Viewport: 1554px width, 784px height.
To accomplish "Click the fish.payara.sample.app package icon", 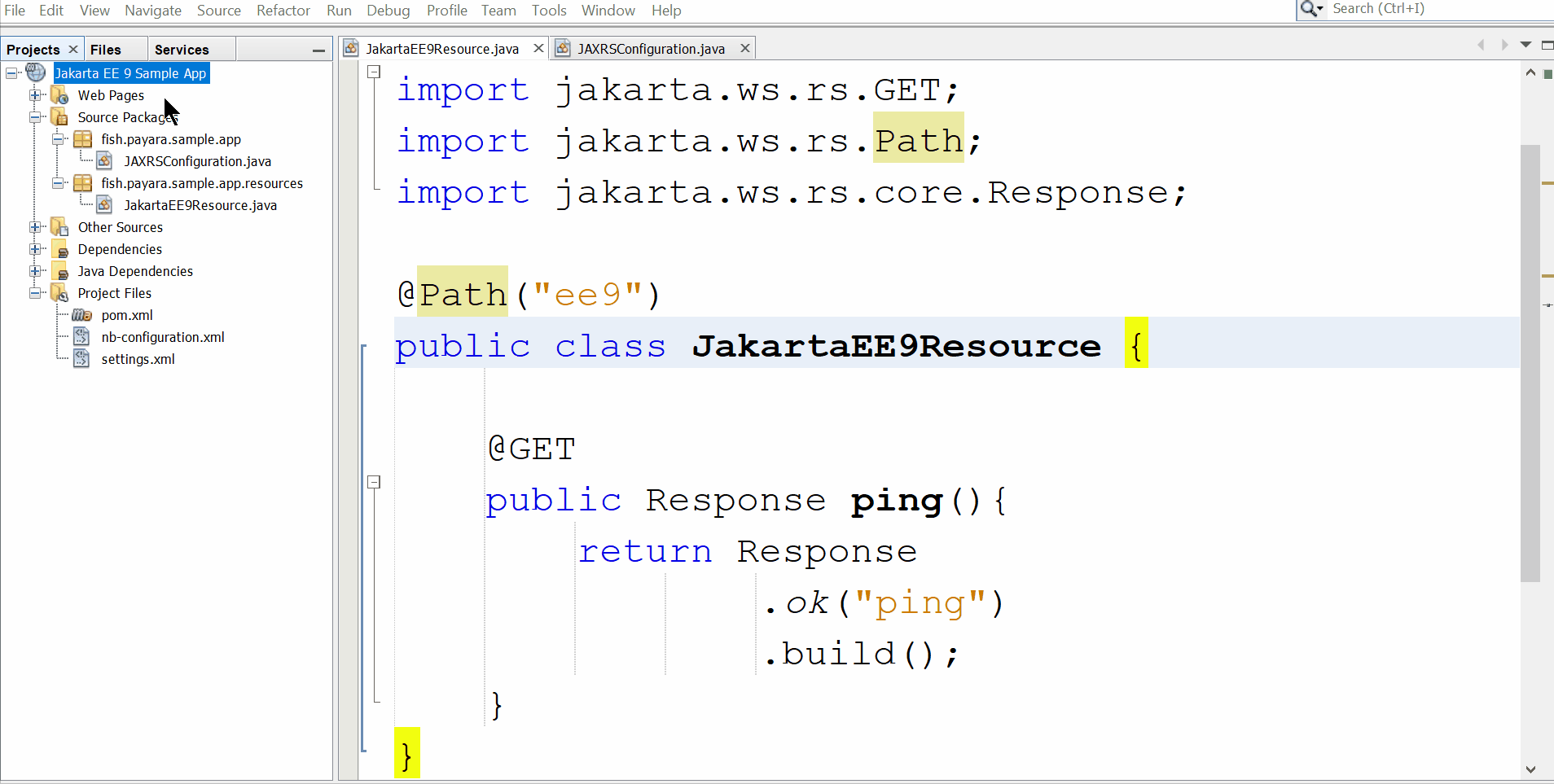I will coord(82,139).
